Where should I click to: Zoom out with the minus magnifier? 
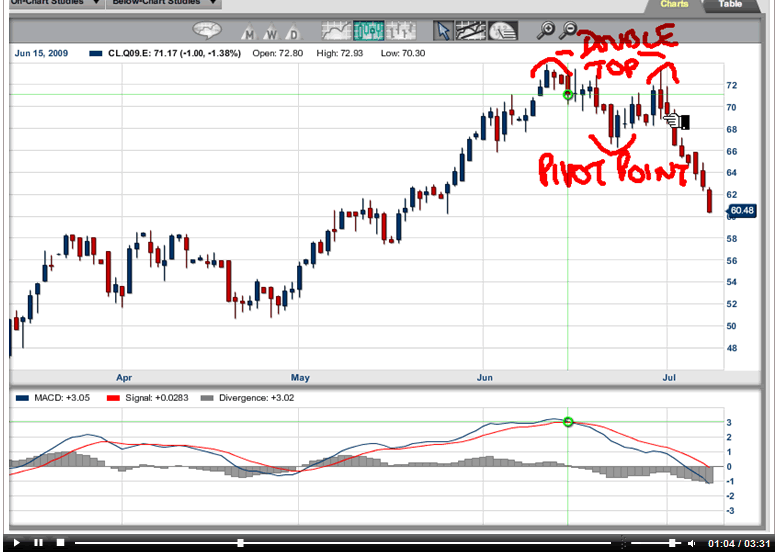568,30
